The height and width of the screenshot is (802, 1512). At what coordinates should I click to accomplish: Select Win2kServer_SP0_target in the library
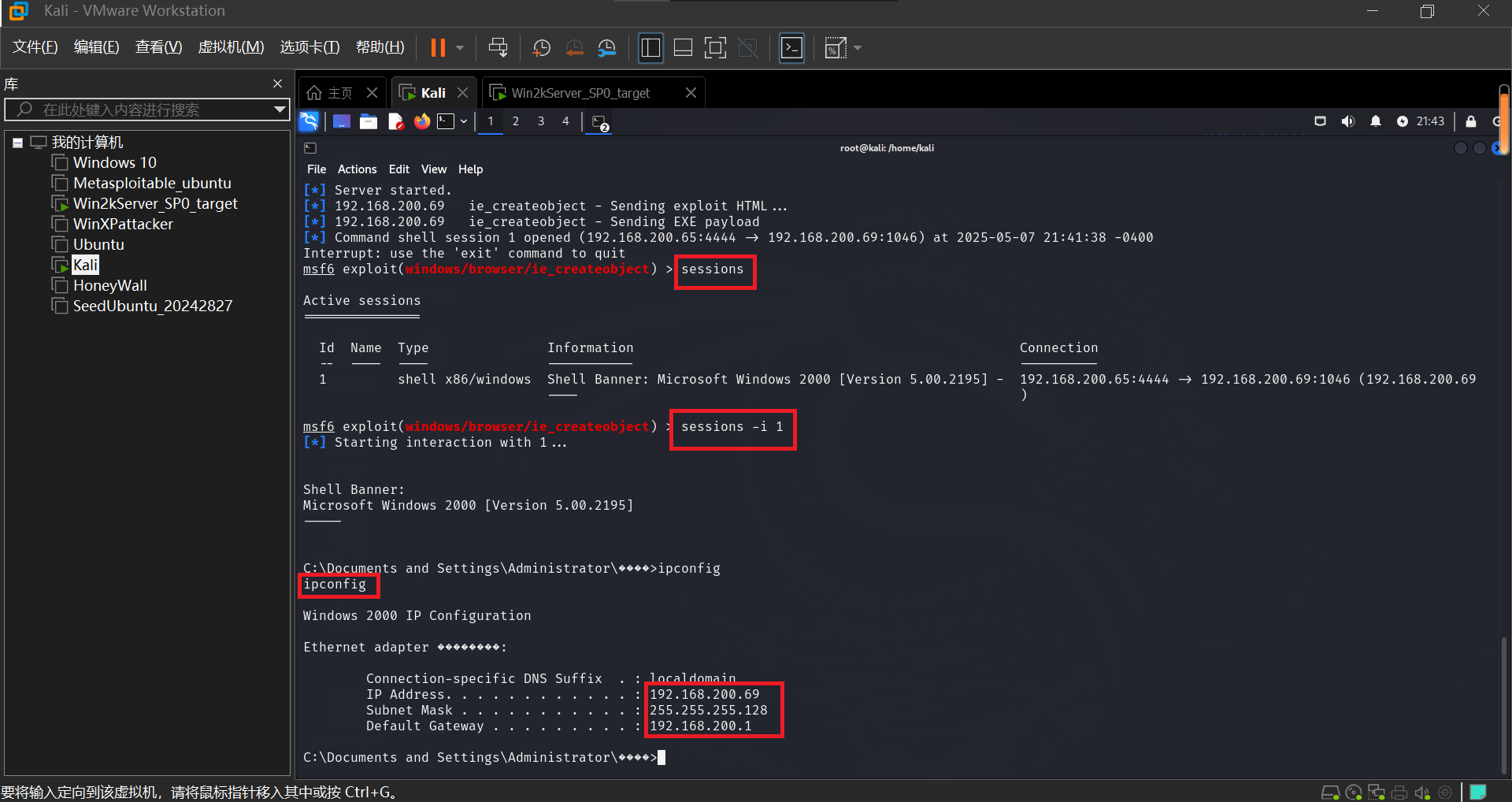click(155, 203)
